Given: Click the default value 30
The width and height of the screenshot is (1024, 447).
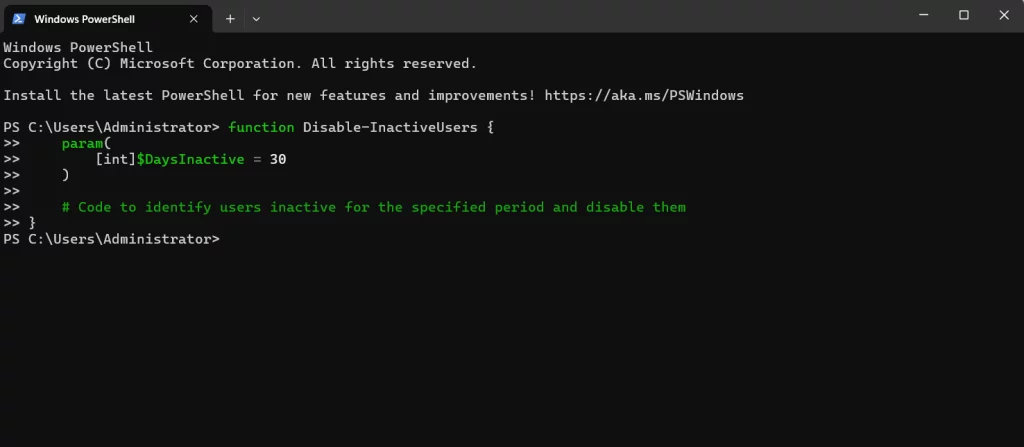Looking at the screenshot, I should pyautogui.click(x=278, y=159).
